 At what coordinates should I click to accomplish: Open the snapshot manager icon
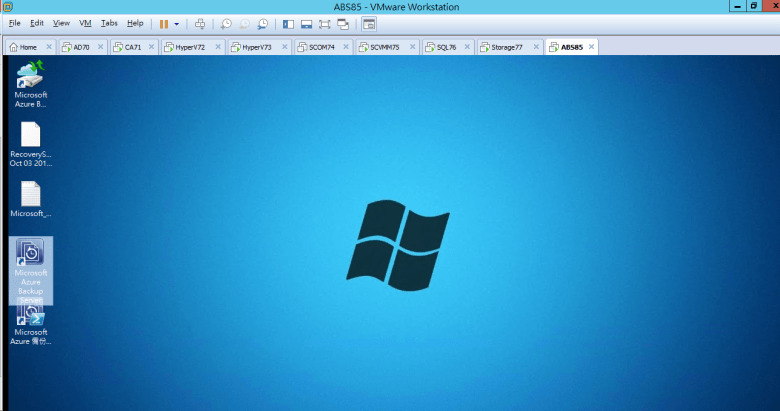click(262, 23)
